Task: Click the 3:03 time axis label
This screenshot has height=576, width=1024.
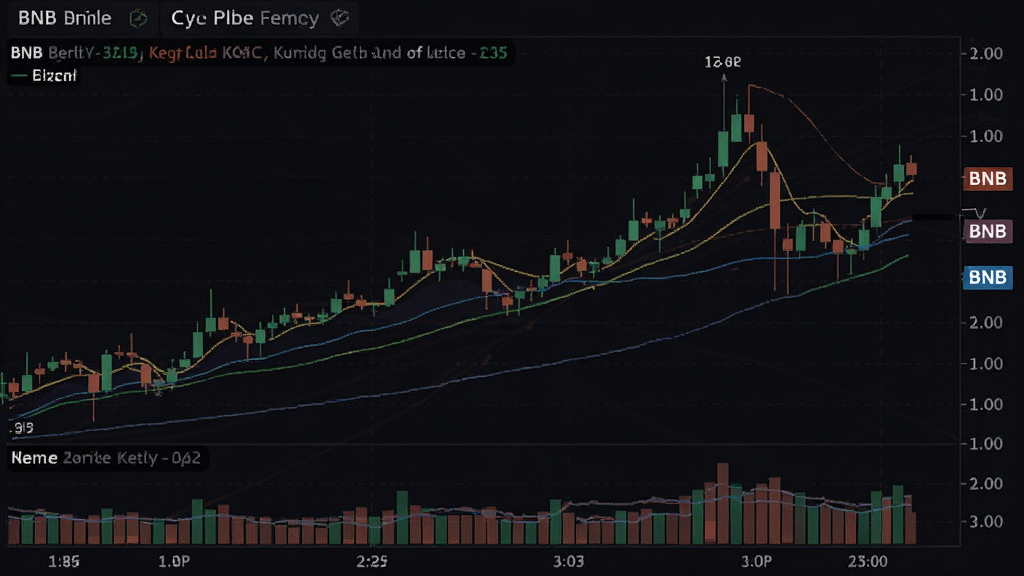Action: [x=568, y=562]
